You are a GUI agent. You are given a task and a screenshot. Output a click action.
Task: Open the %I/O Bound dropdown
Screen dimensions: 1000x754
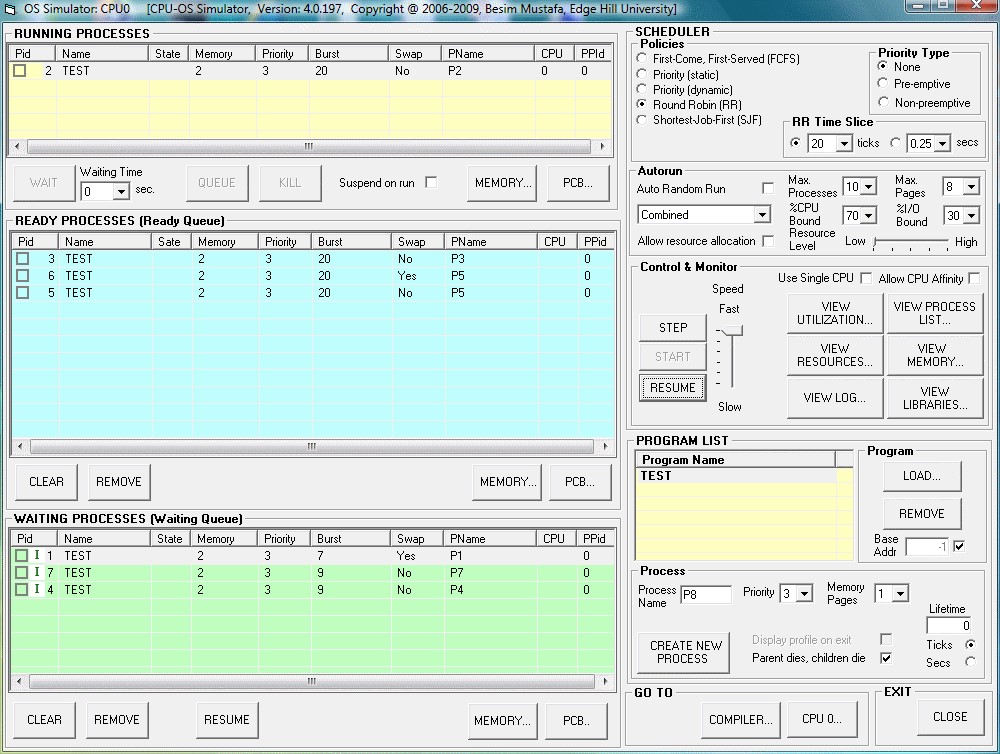(971, 216)
